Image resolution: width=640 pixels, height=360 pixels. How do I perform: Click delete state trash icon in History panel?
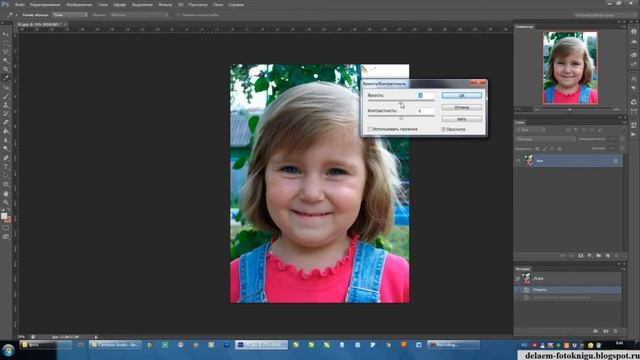pos(616,331)
